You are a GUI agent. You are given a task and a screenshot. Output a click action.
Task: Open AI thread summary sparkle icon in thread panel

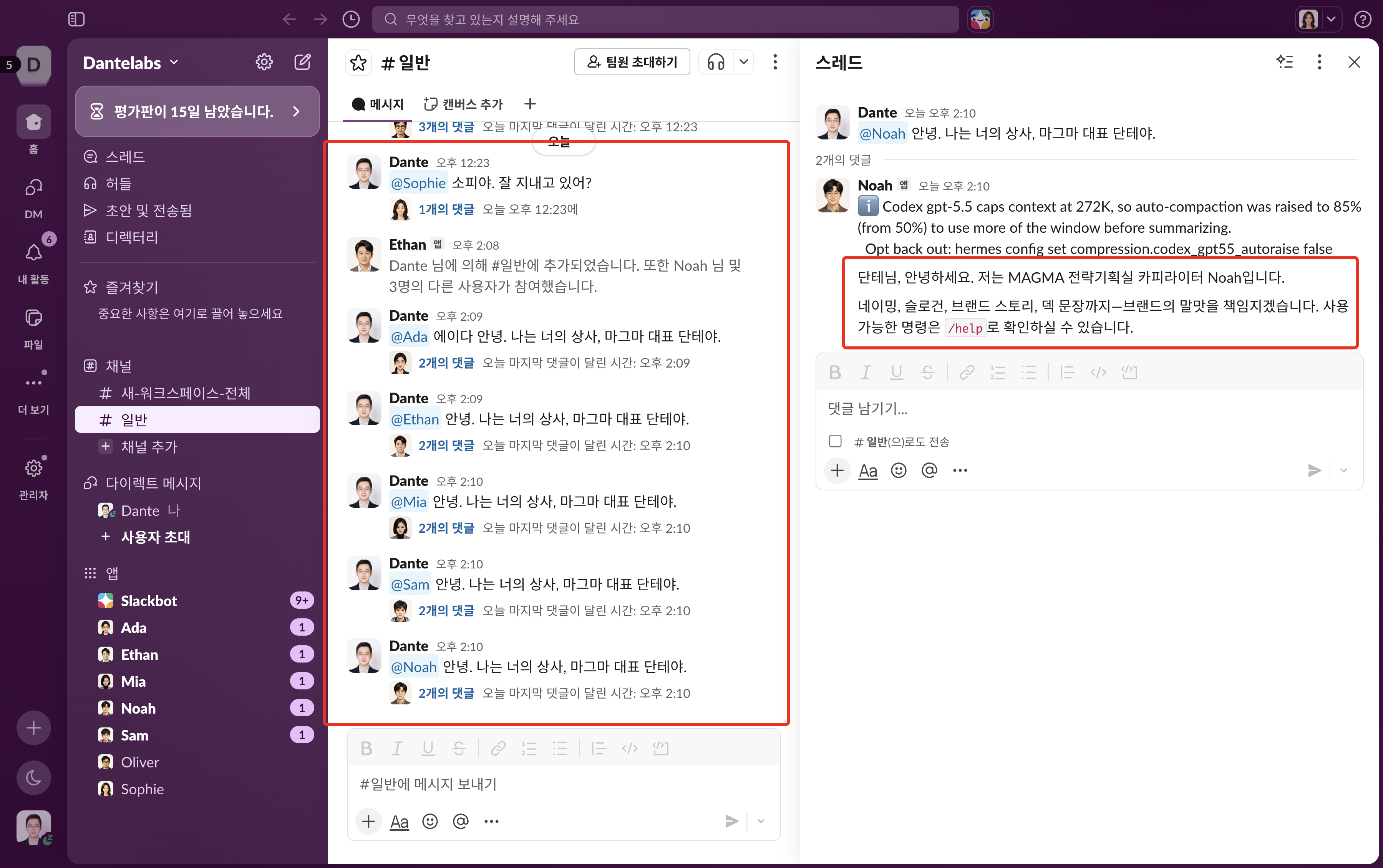1284,61
